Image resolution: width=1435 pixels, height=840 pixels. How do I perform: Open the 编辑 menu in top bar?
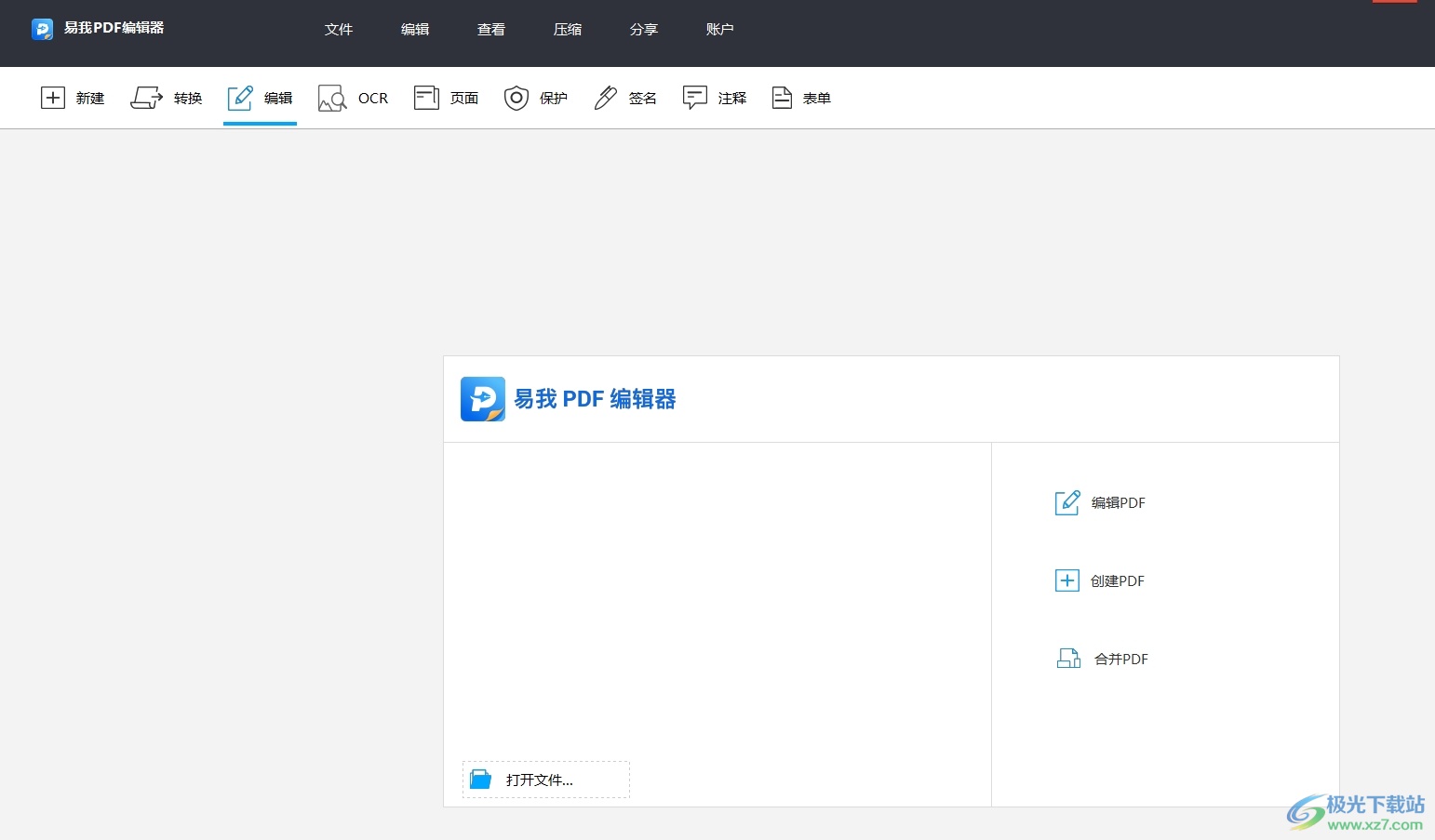[x=415, y=30]
